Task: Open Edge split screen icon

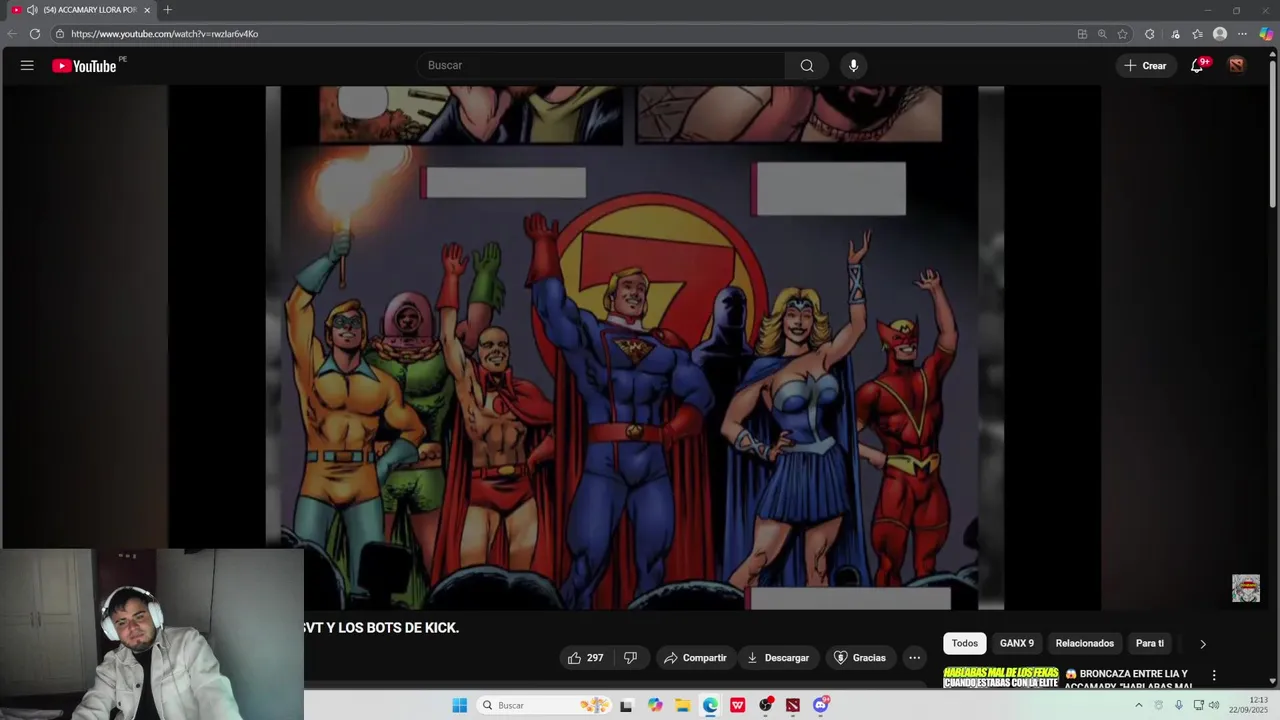Action: pyautogui.click(x=1082, y=34)
